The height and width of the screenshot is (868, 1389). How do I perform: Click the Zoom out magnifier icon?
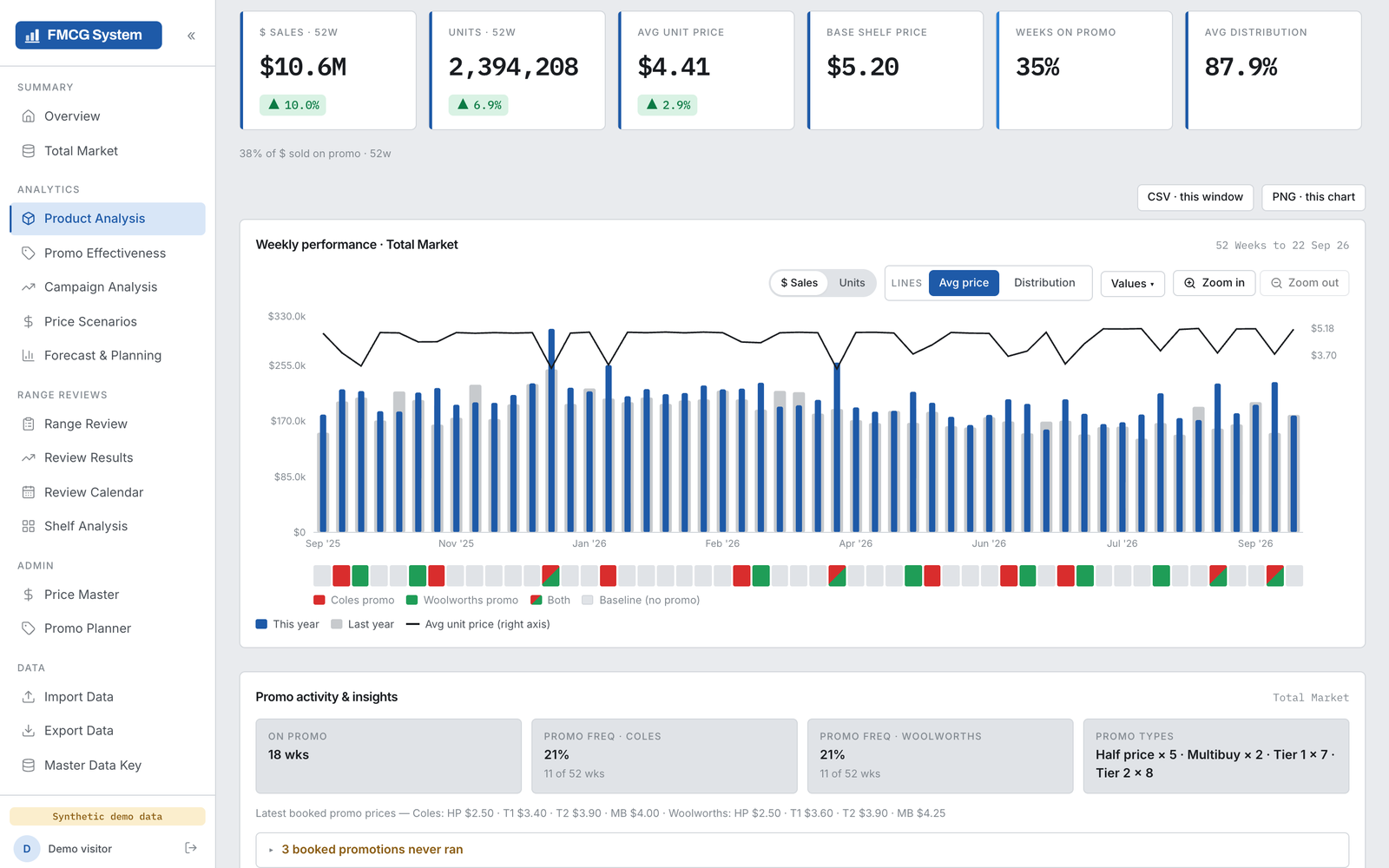point(1276,283)
